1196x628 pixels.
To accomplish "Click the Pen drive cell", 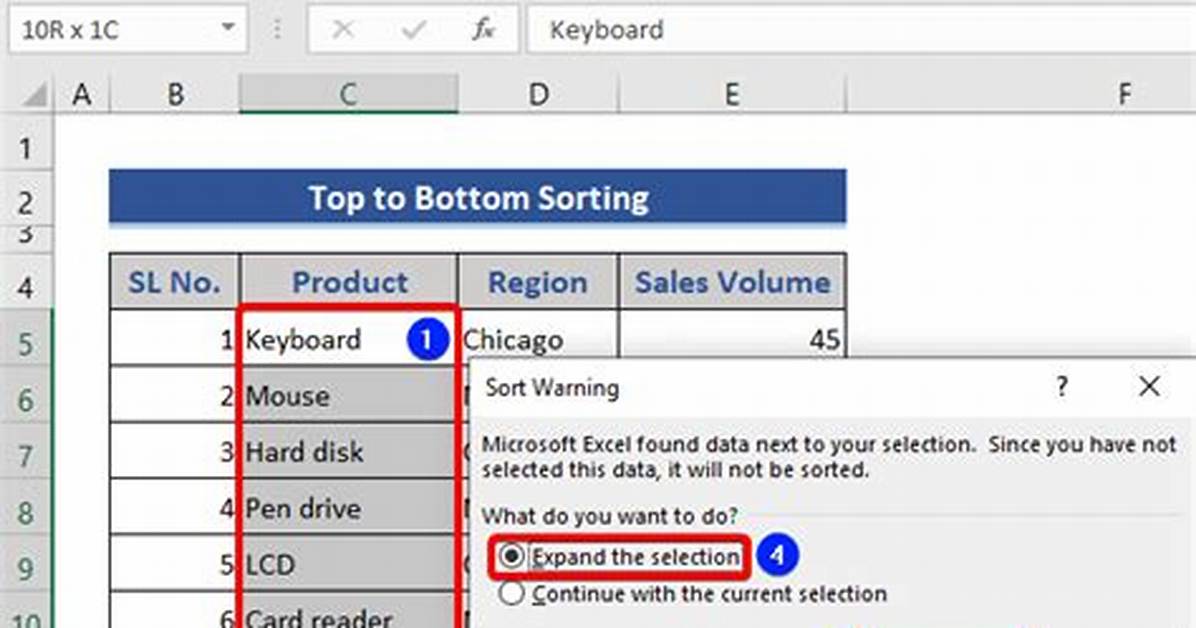I will point(348,508).
